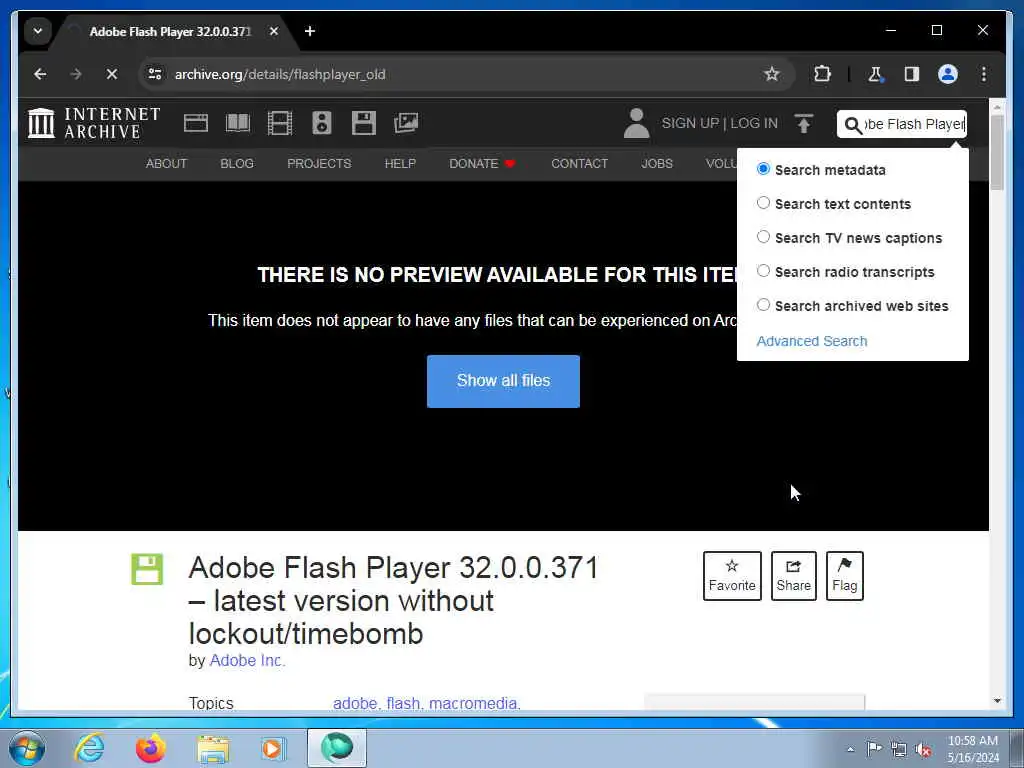The image size is (1024, 768).
Task: Click the address bar URL text
Action: (280, 74)
